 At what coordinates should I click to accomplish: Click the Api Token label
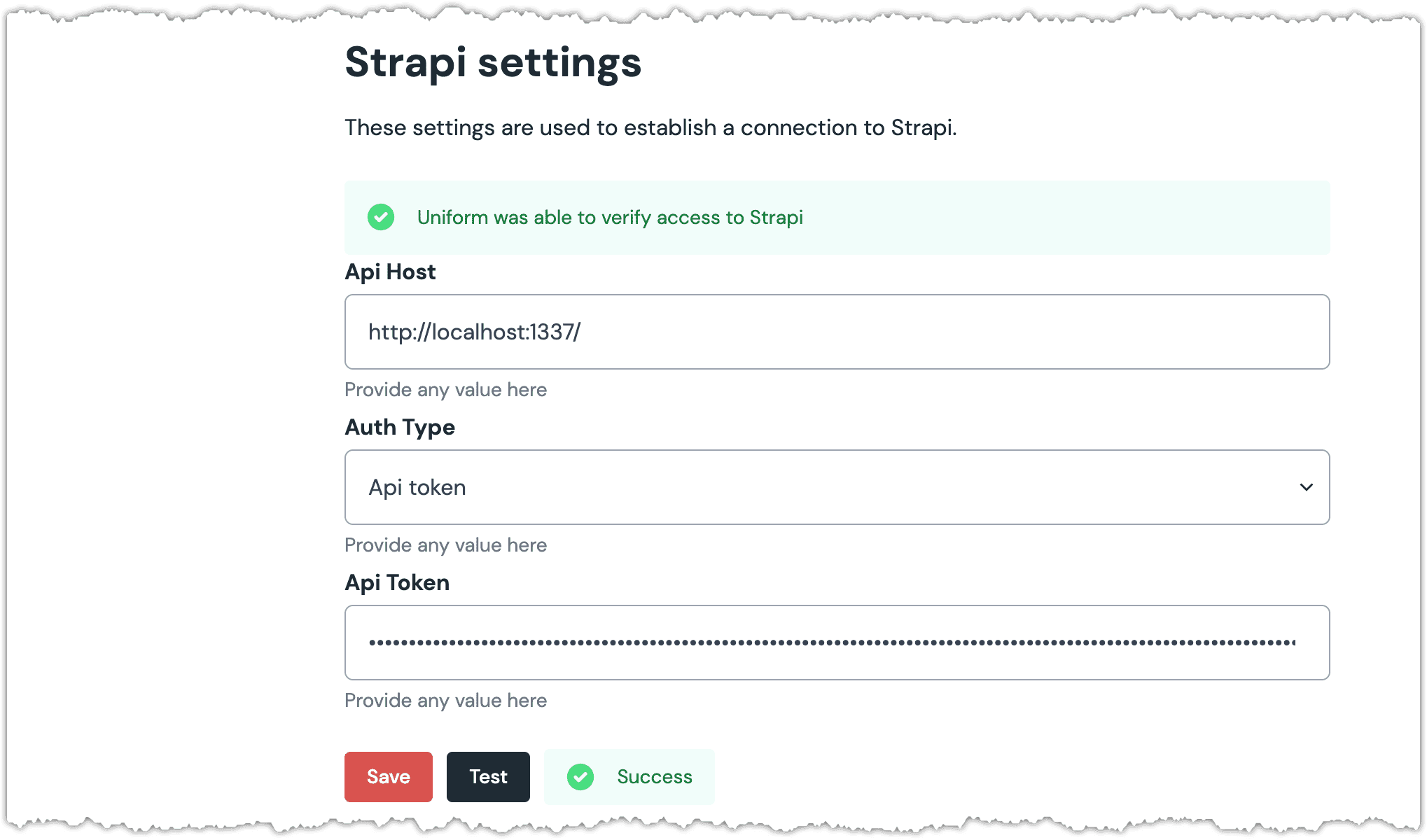click(397, 583)
